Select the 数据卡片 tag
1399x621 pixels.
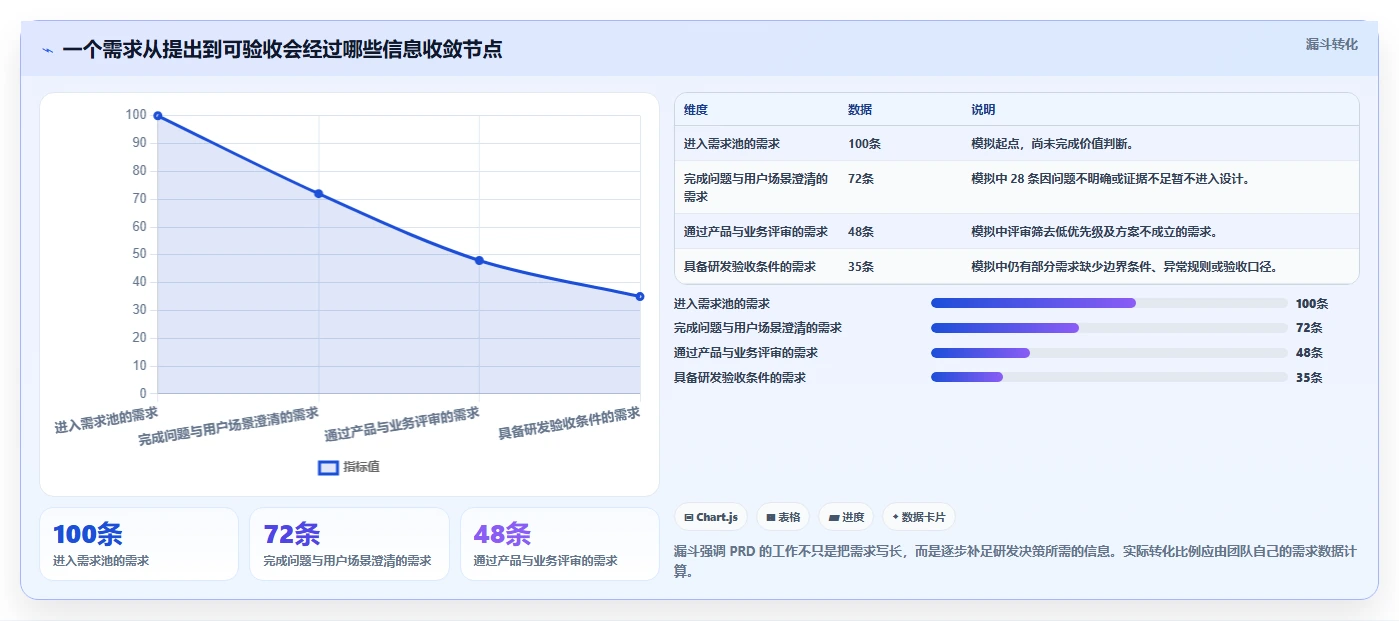pyautogui.click(x=919, y=517)
